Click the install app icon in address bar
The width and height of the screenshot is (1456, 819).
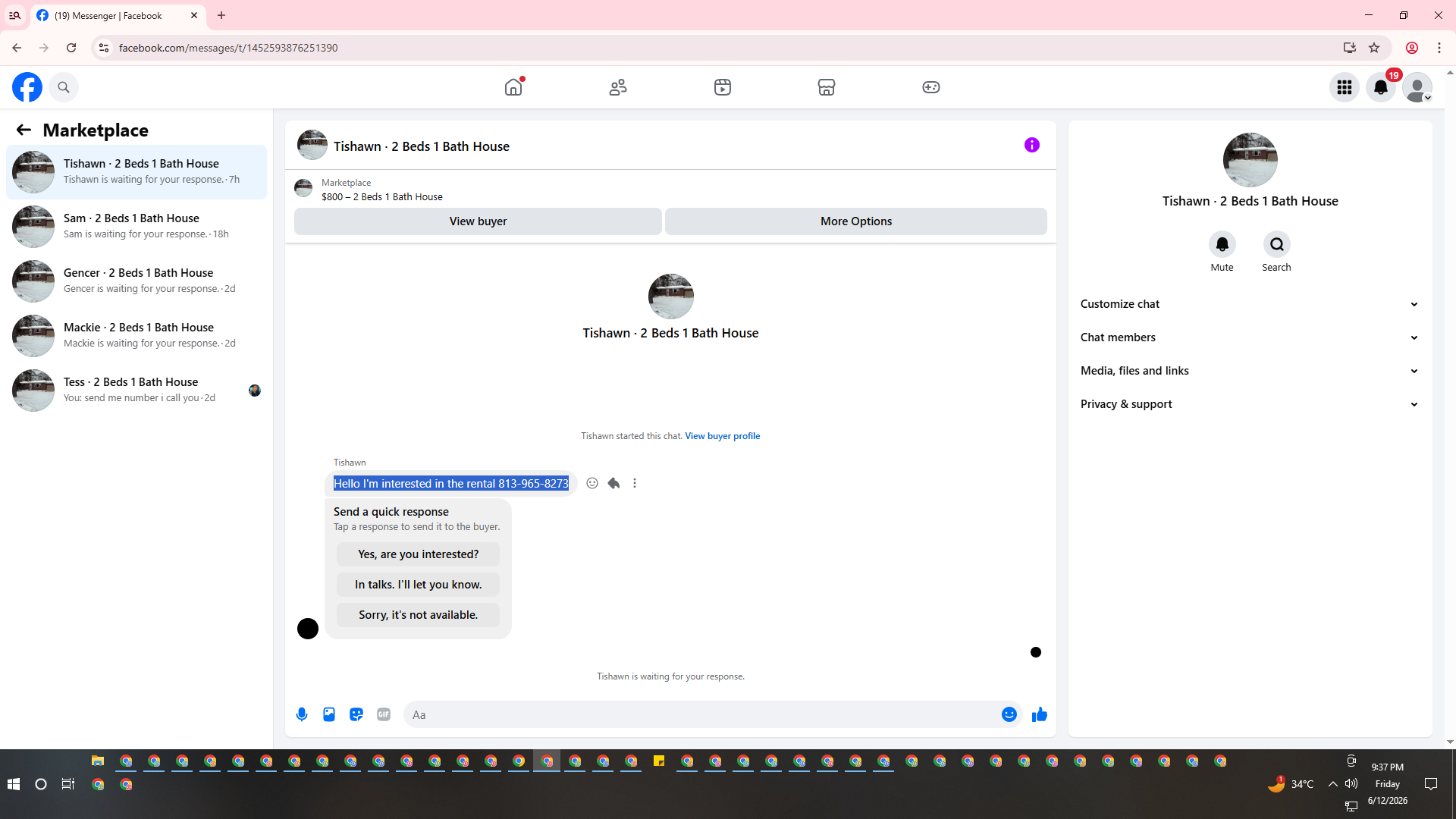click(1350, 48)
